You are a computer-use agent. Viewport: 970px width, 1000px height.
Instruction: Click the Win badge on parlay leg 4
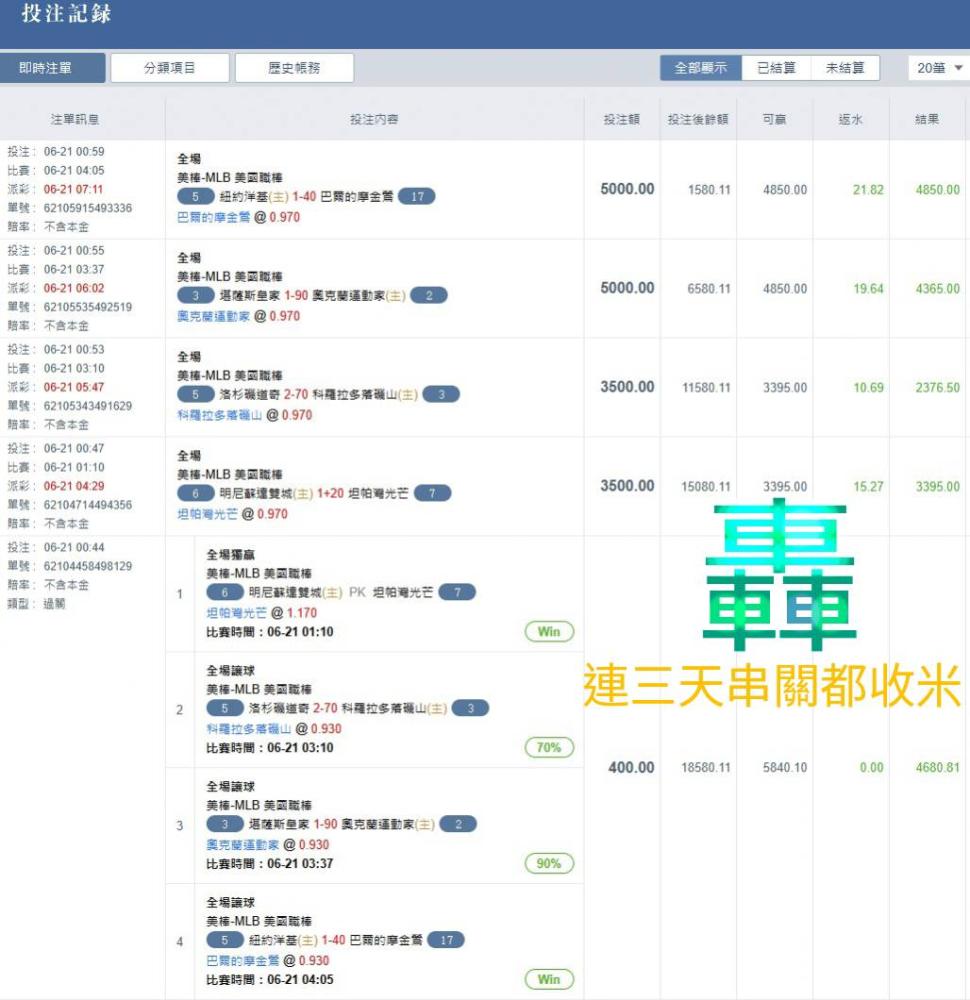point(549,980)
